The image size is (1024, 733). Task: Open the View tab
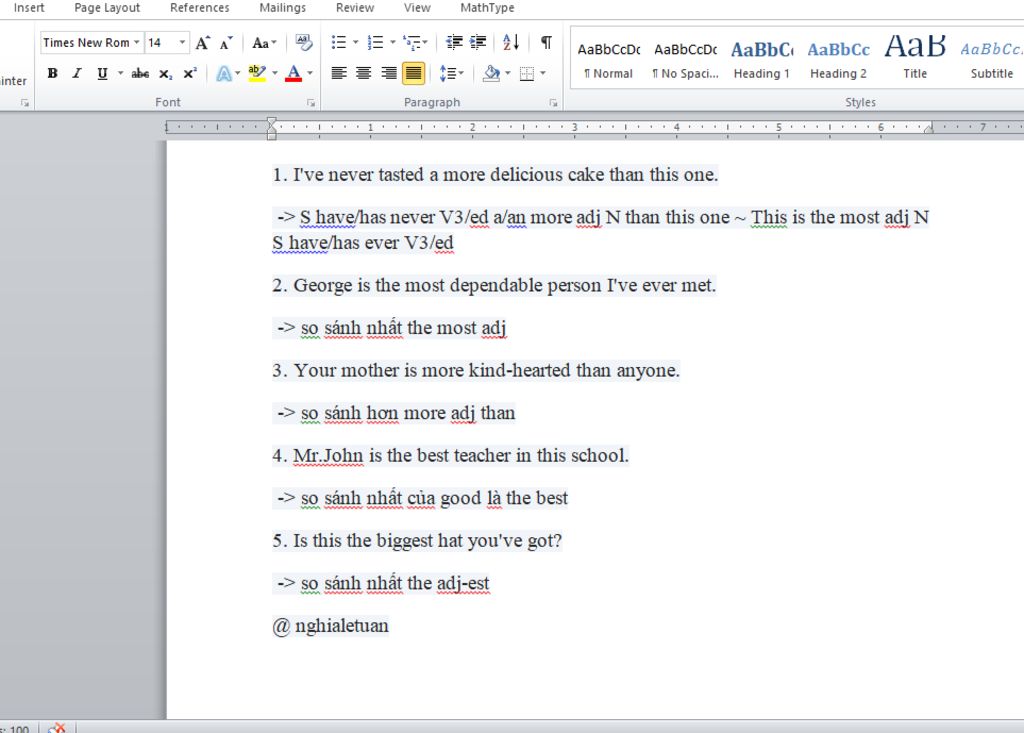coord(417,8)
